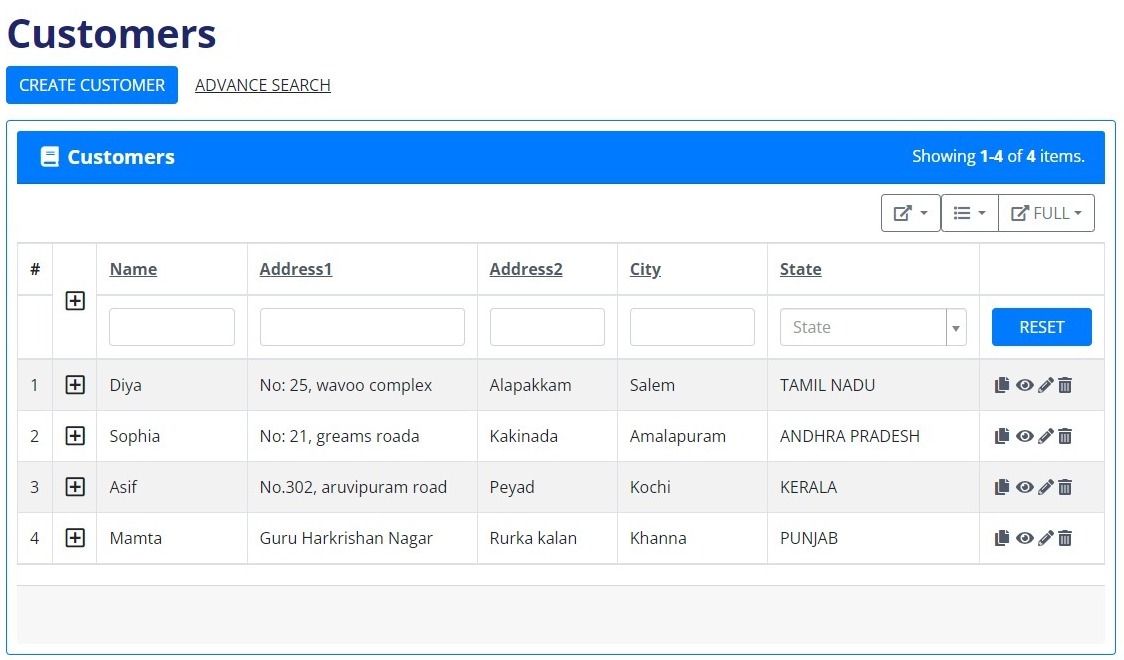This screenshot has width=1124, height=660.
Task: Click the eye icon in Mamta's row
Action: coord(1024,538)
